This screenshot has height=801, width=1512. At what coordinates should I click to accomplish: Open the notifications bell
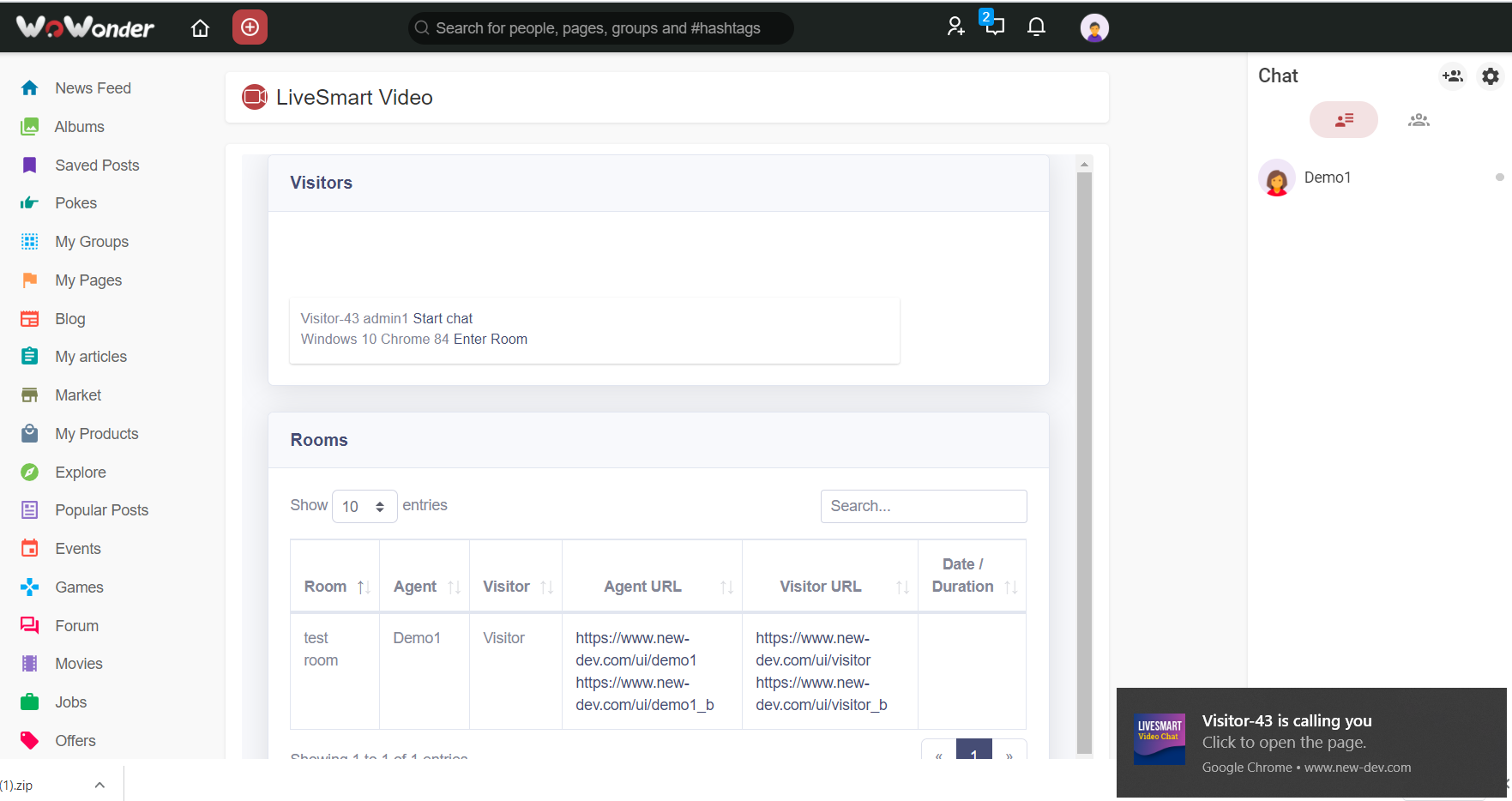point(1035,27)
